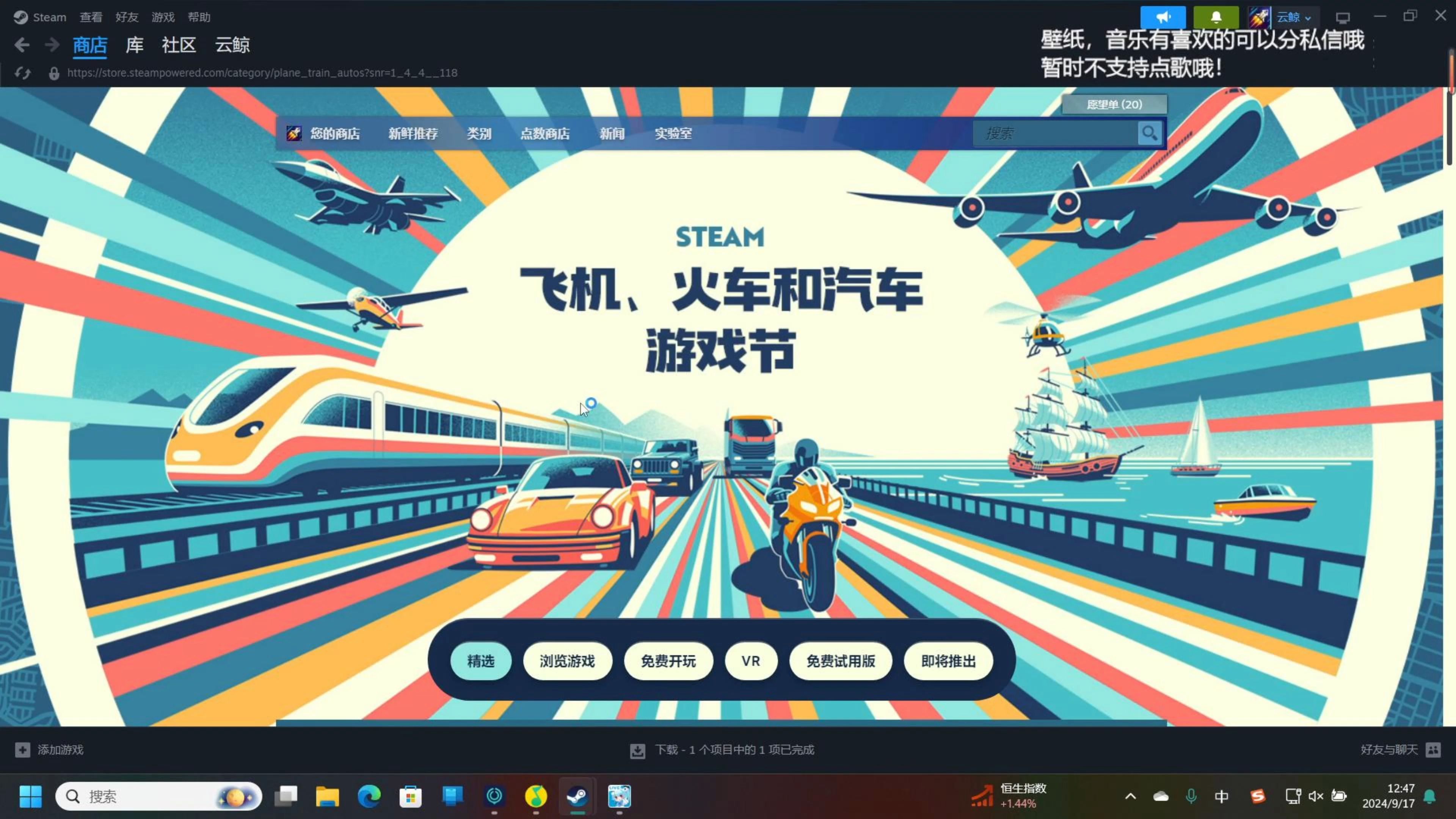Open friends list icon at bottom right
This screenshot has width=1456, height=819.
pyautogui.click(x=1433, y=750)
